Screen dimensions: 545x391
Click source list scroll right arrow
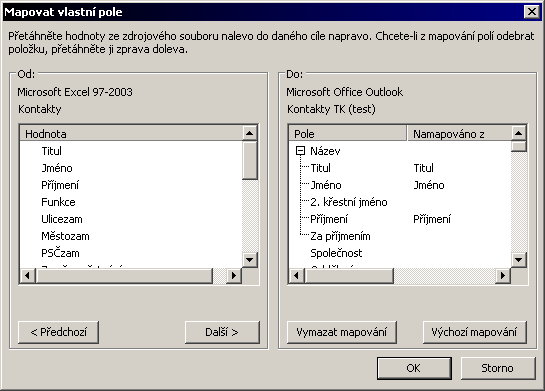coord(234,276)
